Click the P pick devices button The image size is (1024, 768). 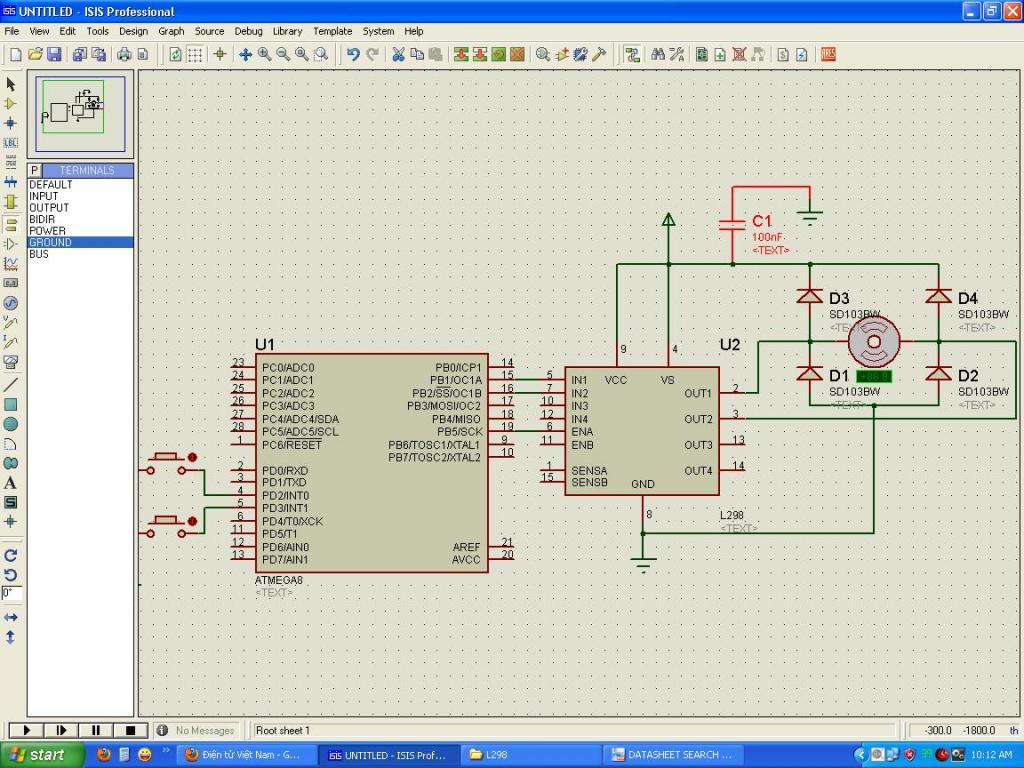click(x=34, y=171)
